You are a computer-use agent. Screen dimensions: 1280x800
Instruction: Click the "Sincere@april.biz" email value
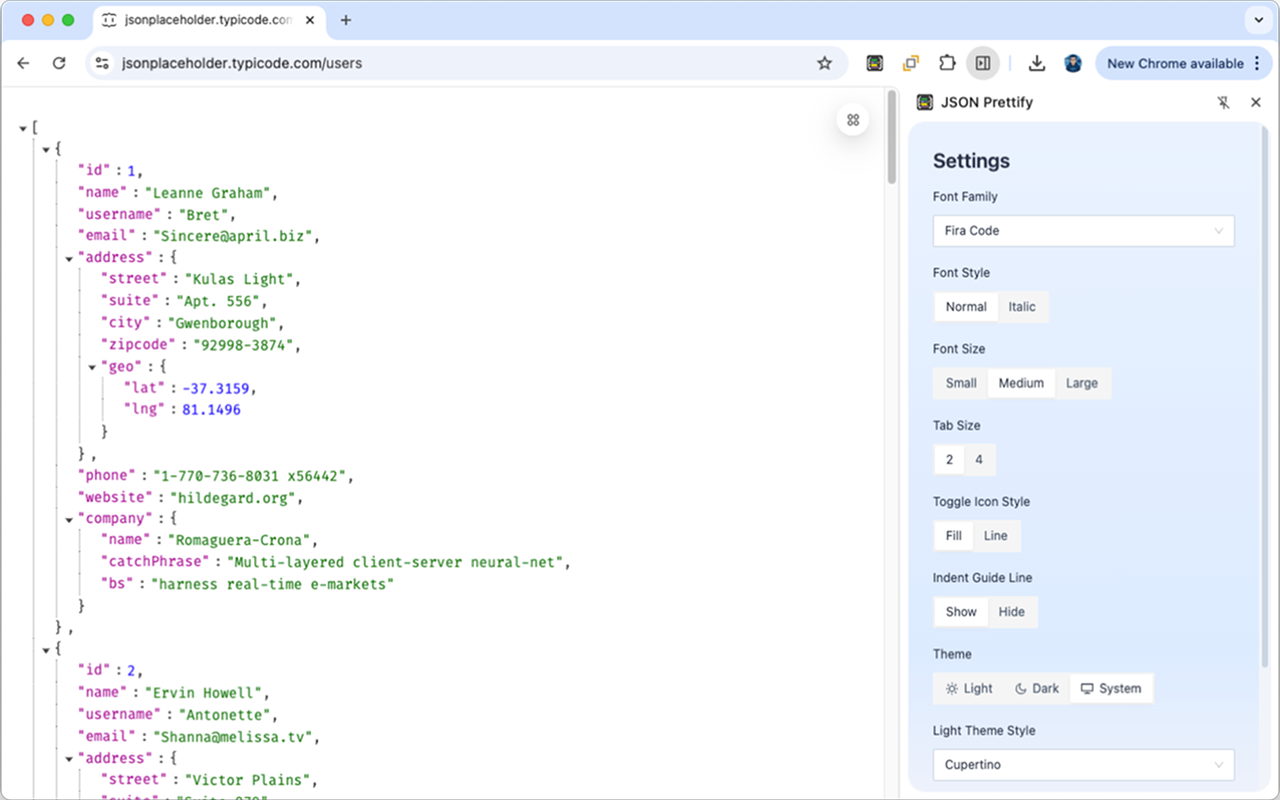point(232,236)
